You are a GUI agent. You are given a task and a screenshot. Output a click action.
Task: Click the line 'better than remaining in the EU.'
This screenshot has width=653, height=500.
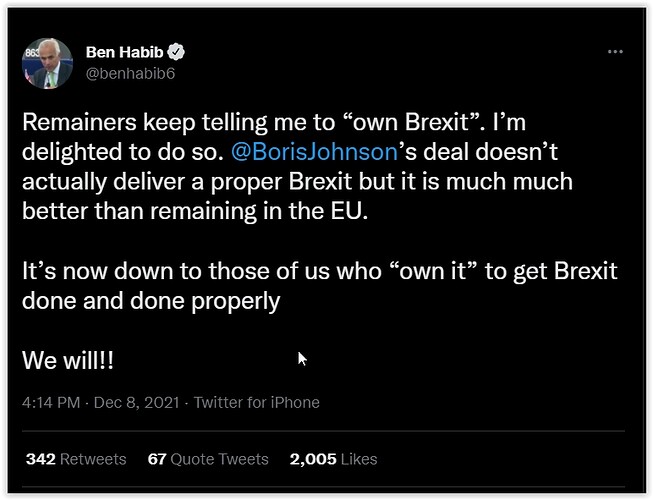(195, 211)
